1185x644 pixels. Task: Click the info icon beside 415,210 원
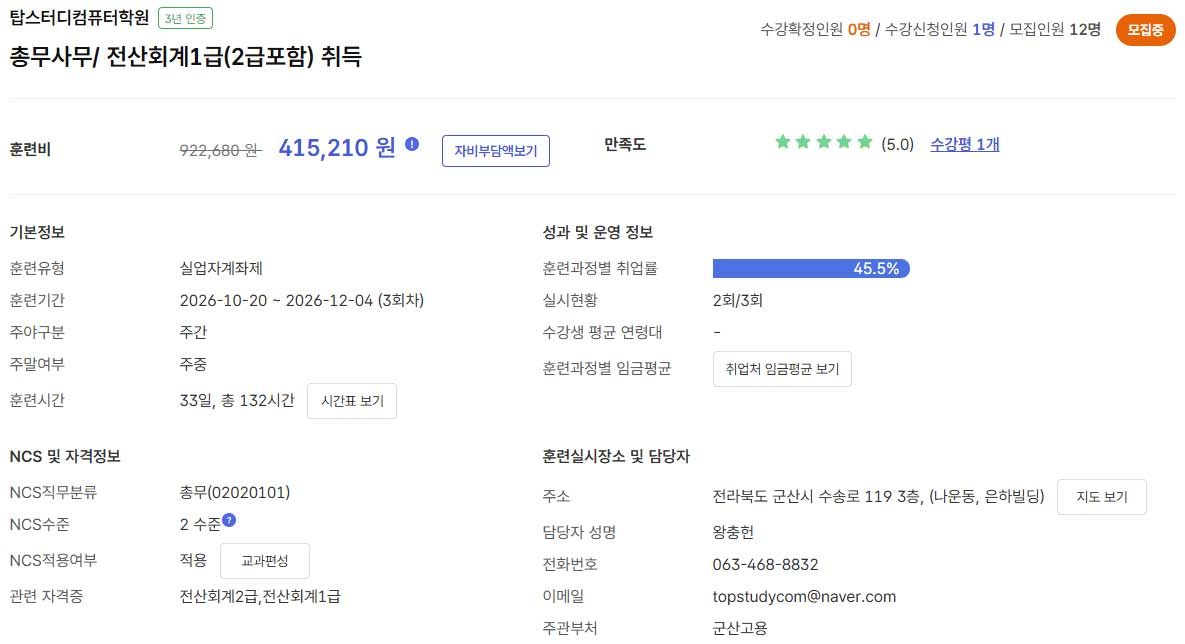[412, 144]
